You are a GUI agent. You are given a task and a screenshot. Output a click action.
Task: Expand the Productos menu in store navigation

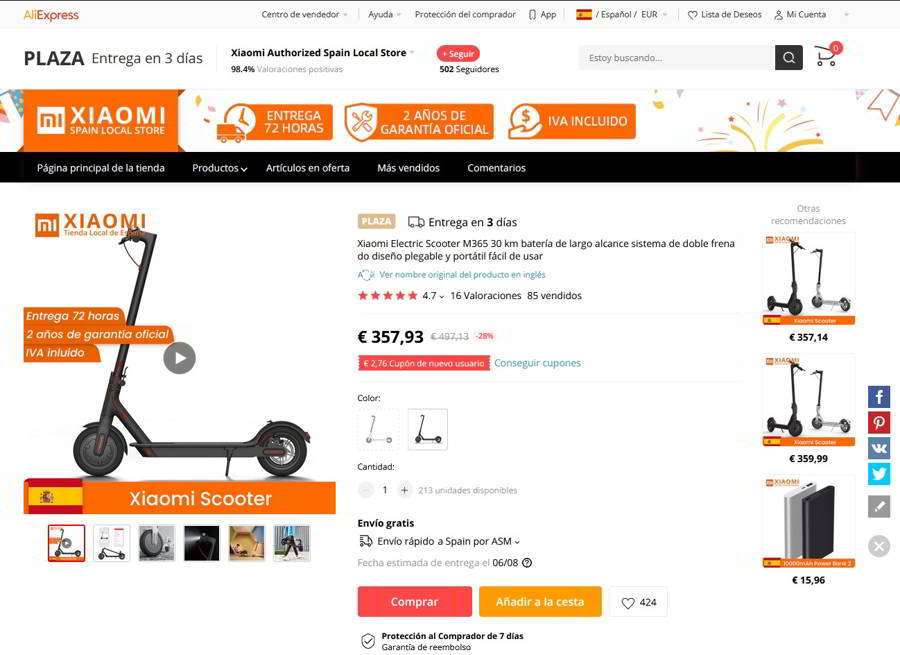click(219, 168)
